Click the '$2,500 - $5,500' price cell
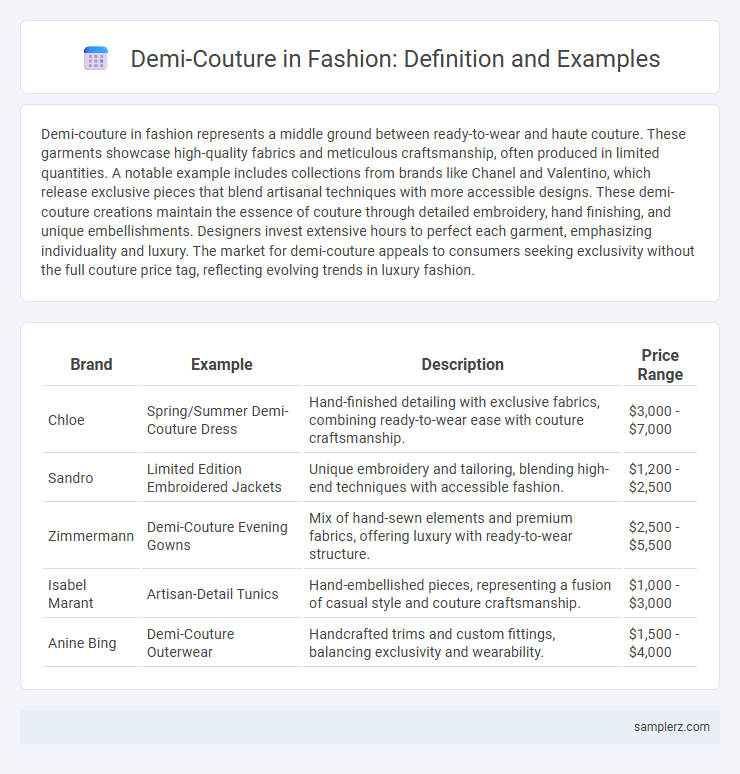Image resolution: width=740 pixels, height=774 pixels. (x=660, y=536)
